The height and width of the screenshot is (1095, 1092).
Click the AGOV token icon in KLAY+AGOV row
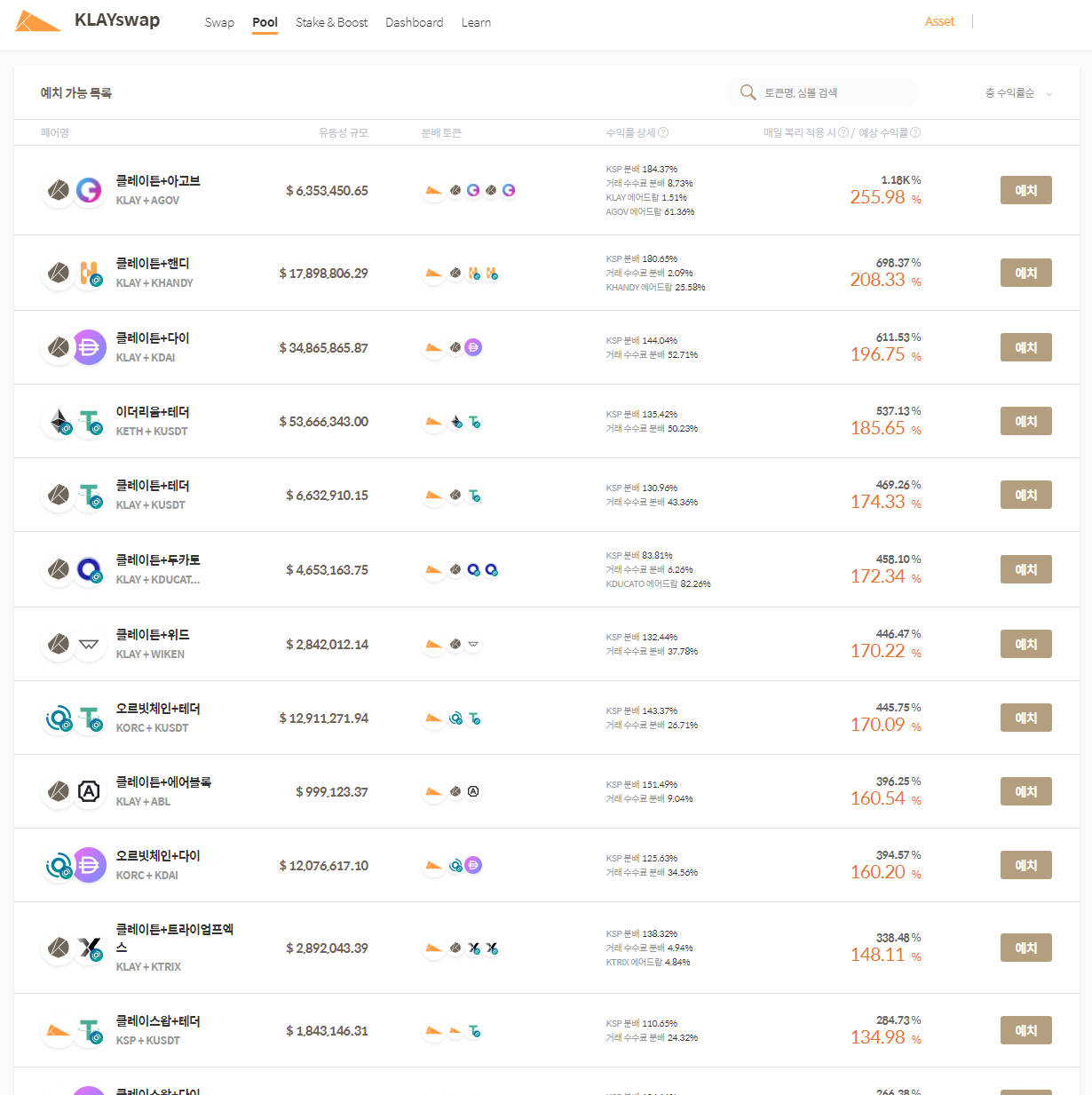click(89, 189)
